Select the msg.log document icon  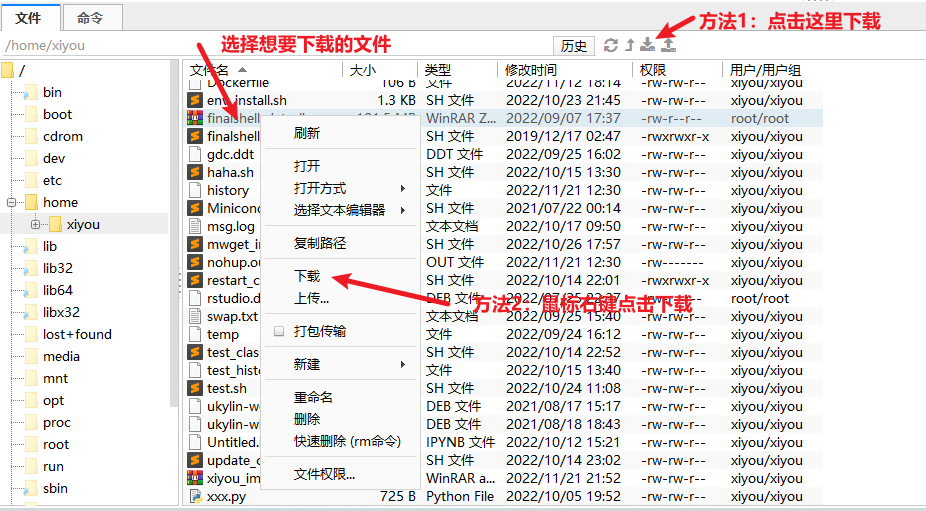(x=195, y=226)
